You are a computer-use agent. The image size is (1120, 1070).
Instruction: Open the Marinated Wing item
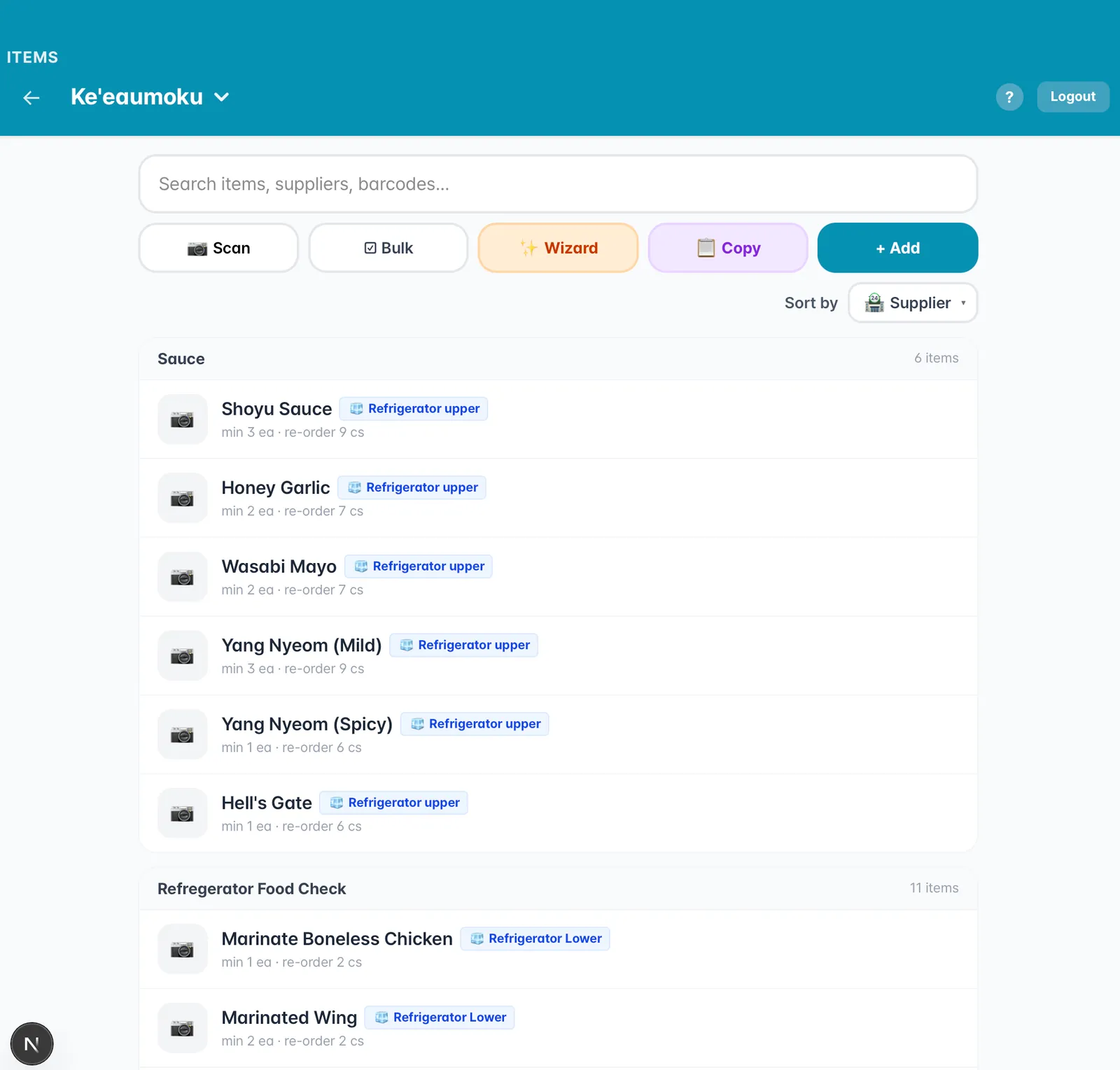pyautogui.click(x=558, y=1028)
